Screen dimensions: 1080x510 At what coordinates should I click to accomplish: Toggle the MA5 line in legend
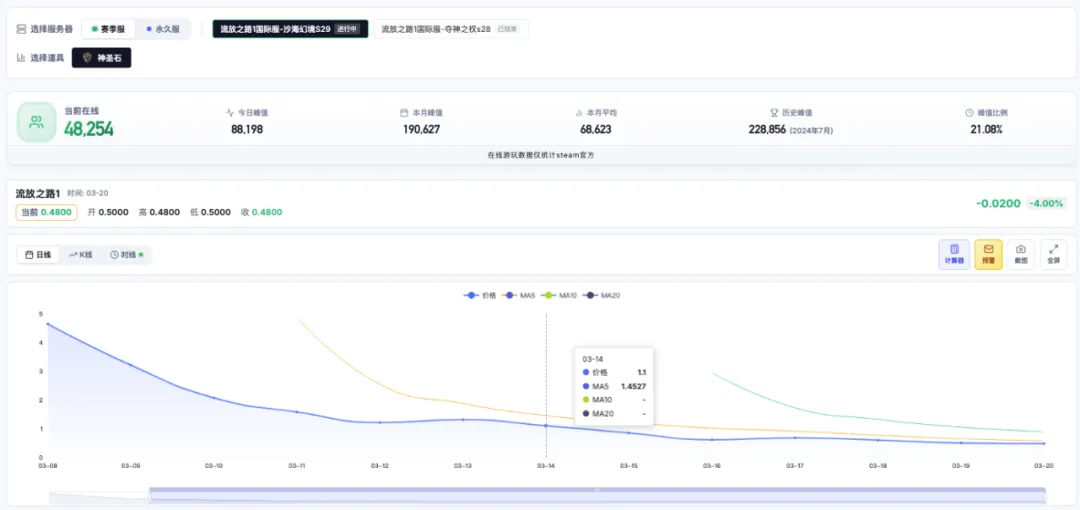coord(519,295)
